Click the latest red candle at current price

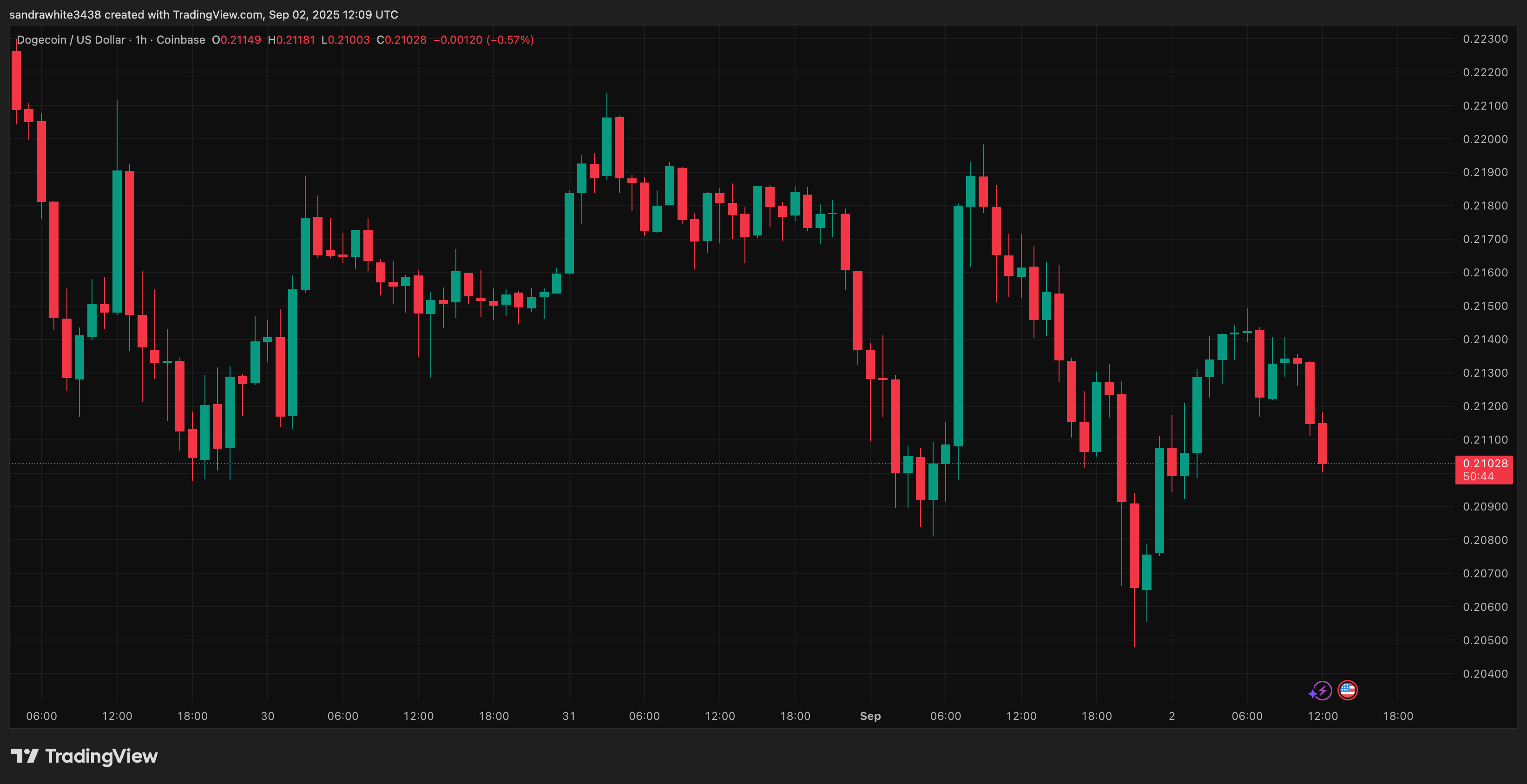pyautogui.click(x=1323, y=443)
